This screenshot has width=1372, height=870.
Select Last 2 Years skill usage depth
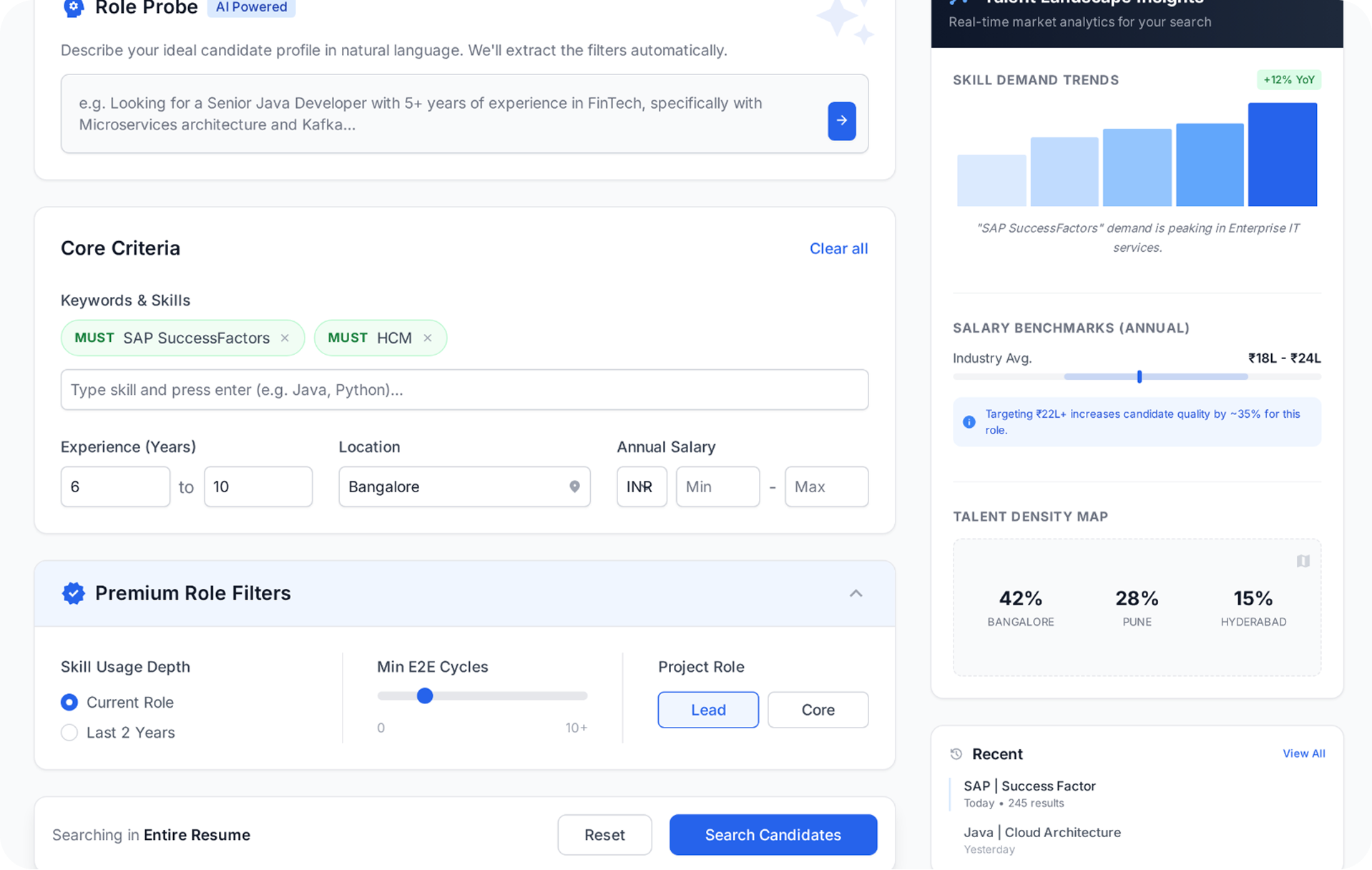click(69, 733)
